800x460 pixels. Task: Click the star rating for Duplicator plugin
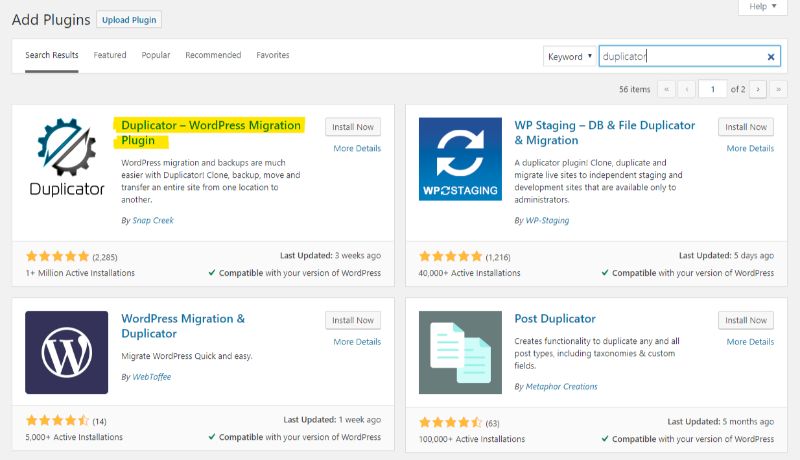pyautogui.click(x=58, y=256)
